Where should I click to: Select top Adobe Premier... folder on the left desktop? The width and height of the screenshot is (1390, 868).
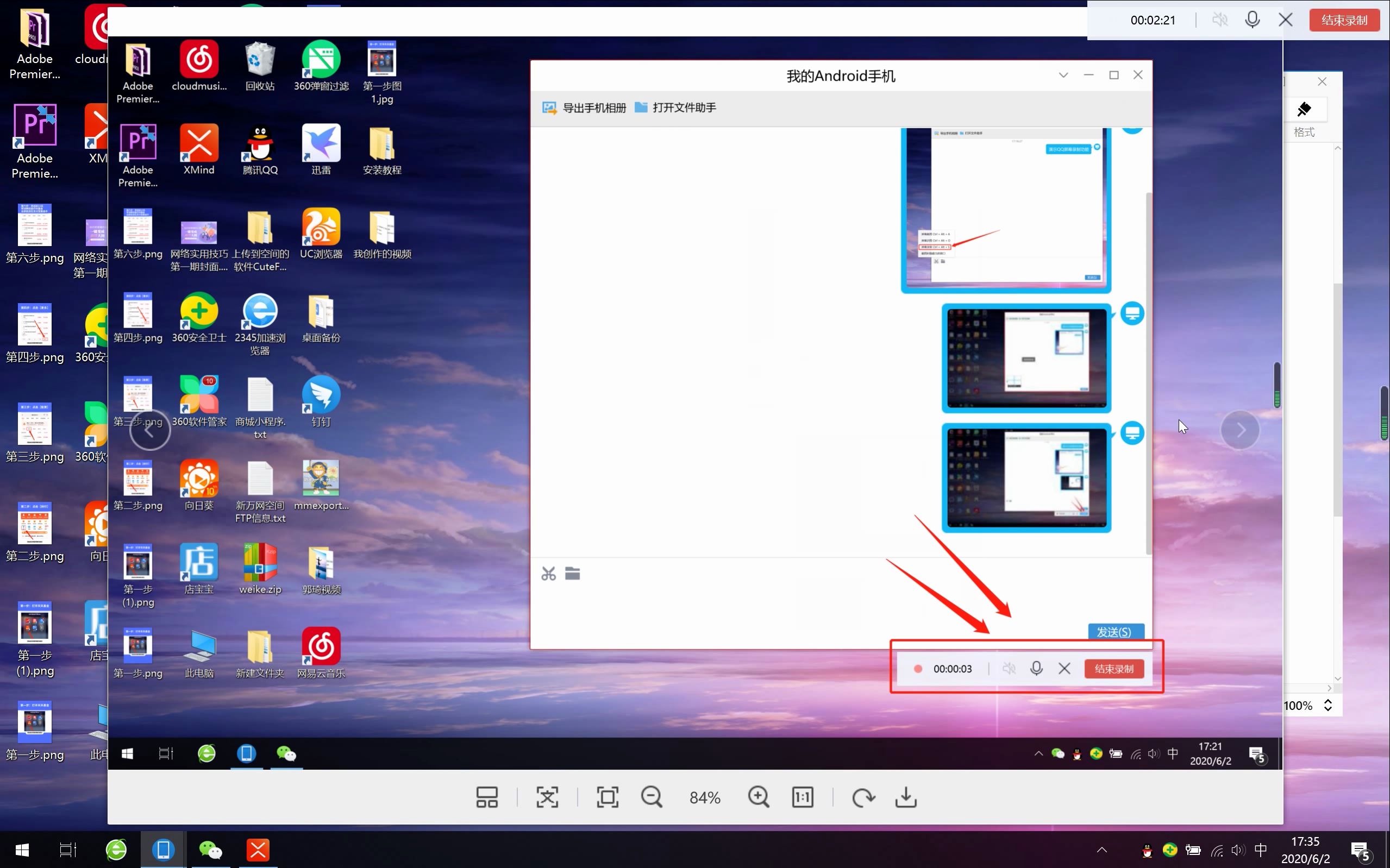coord(35,43)
